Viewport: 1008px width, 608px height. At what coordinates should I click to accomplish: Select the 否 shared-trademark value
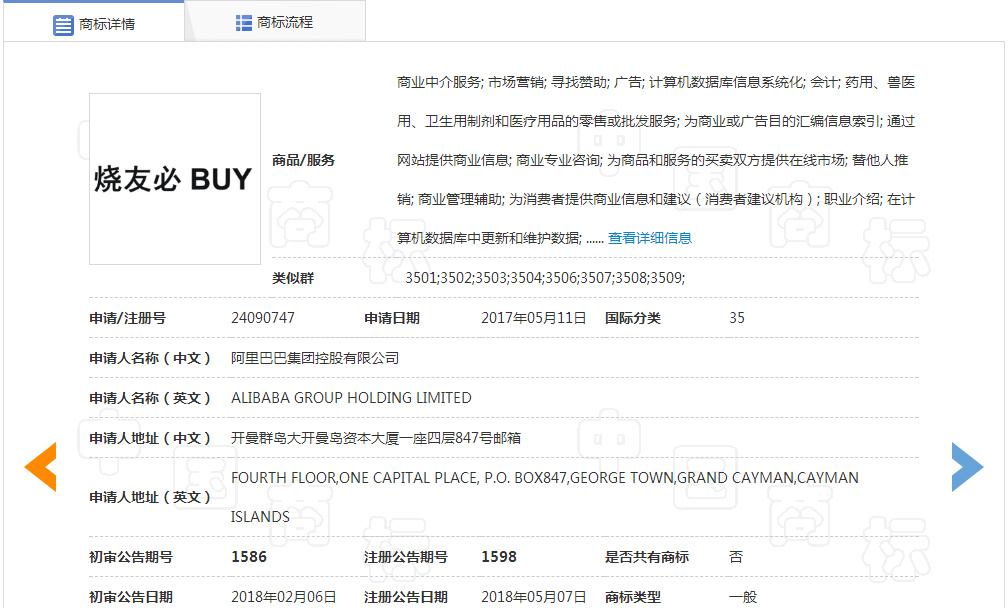(736, 557)
